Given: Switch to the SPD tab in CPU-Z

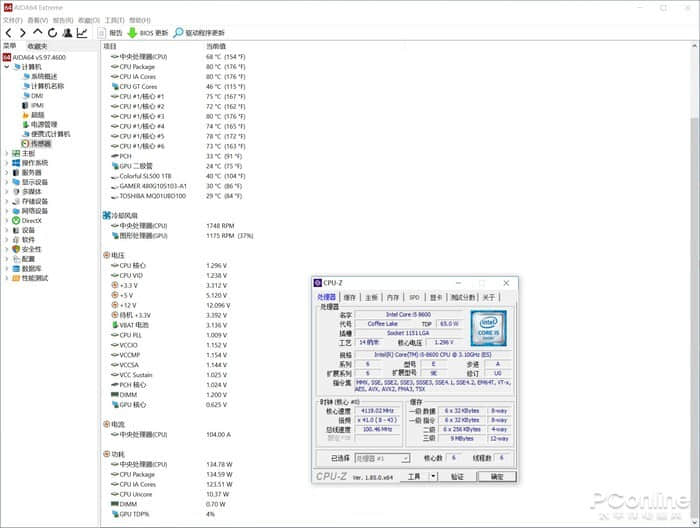Looking at the screenshot, I should (x=414, y=297).
